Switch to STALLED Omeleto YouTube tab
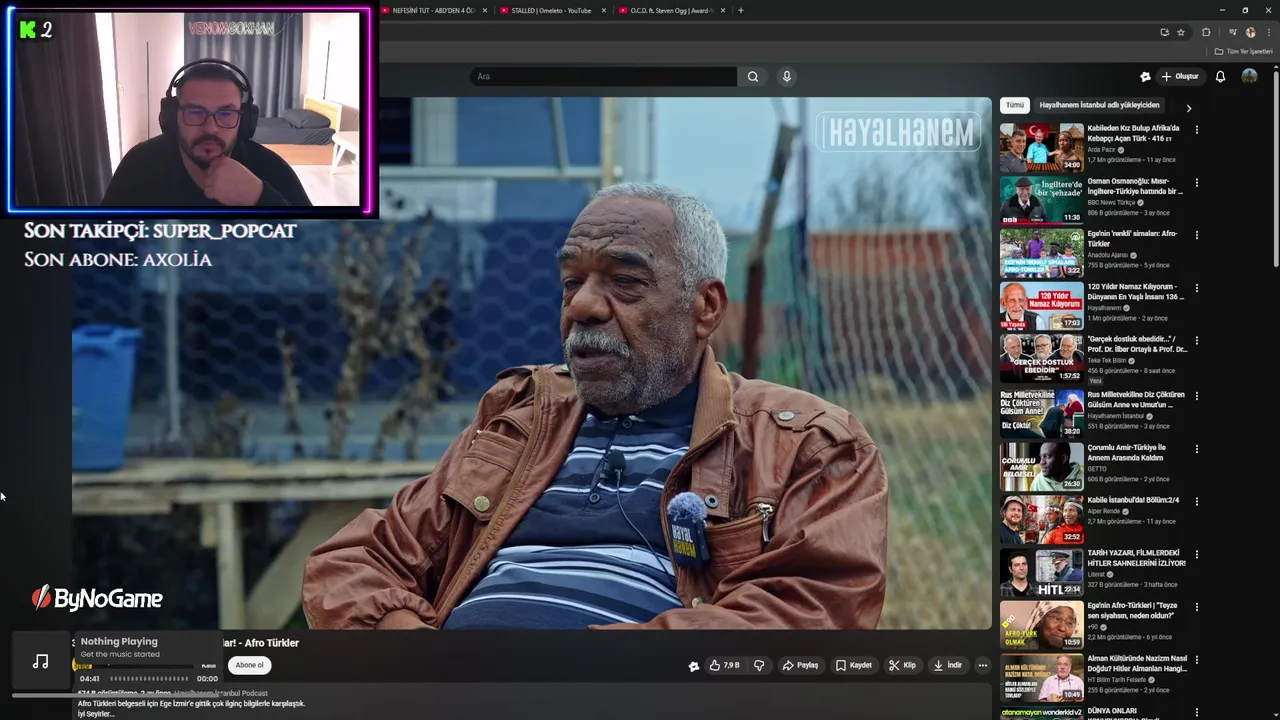Viewport: 1280px width, 720px height. tap(551, 10)
